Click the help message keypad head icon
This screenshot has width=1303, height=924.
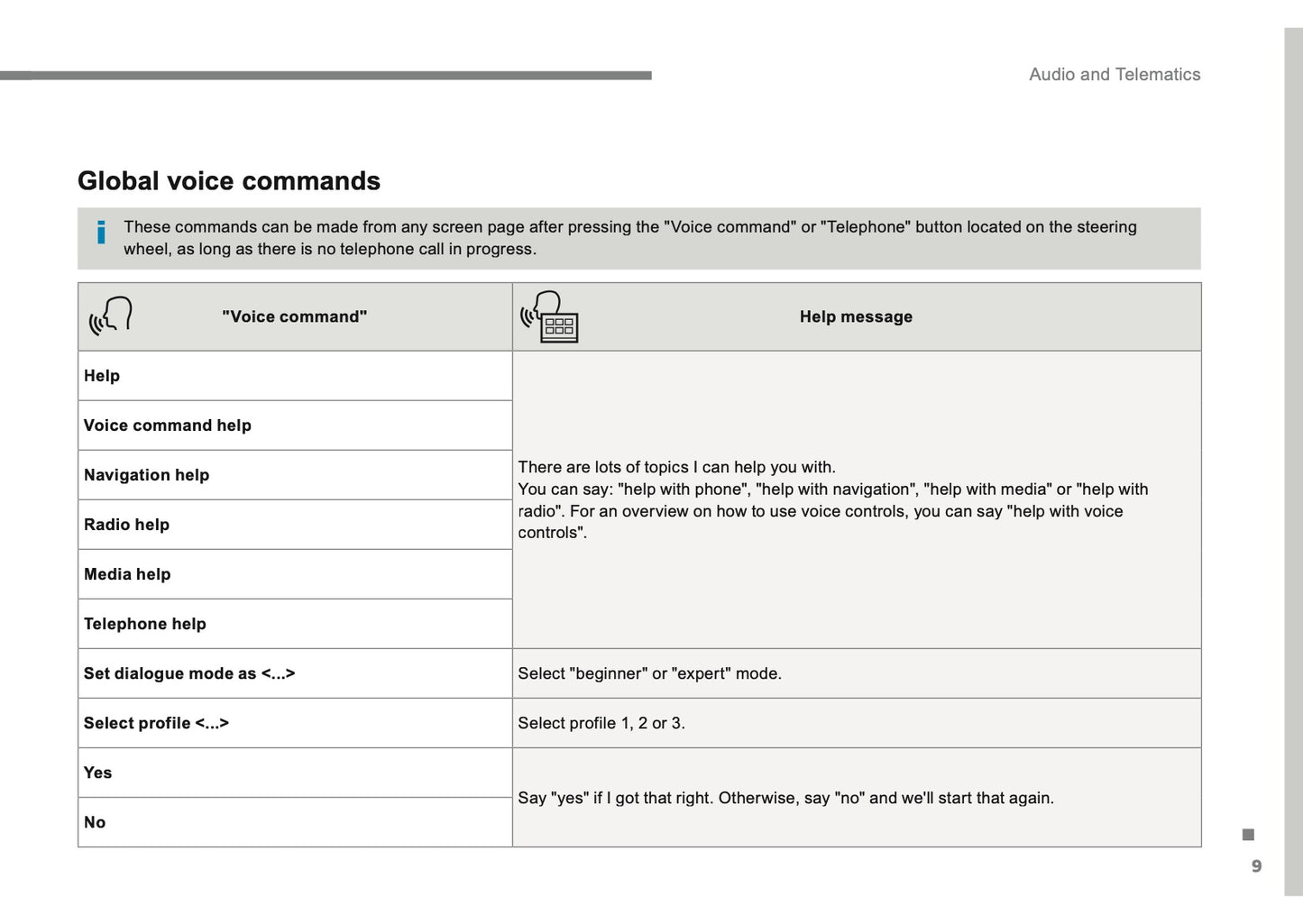(549, 316)
